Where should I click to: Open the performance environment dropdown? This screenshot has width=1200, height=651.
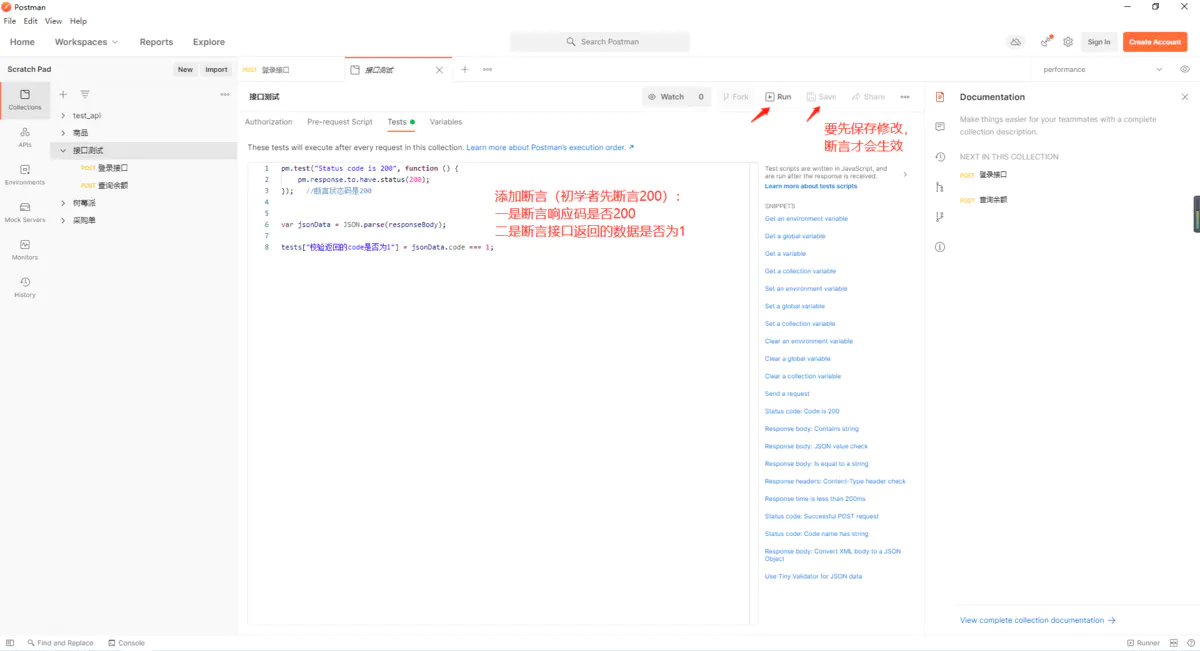pyautogui.click(x=1102, y=70)
